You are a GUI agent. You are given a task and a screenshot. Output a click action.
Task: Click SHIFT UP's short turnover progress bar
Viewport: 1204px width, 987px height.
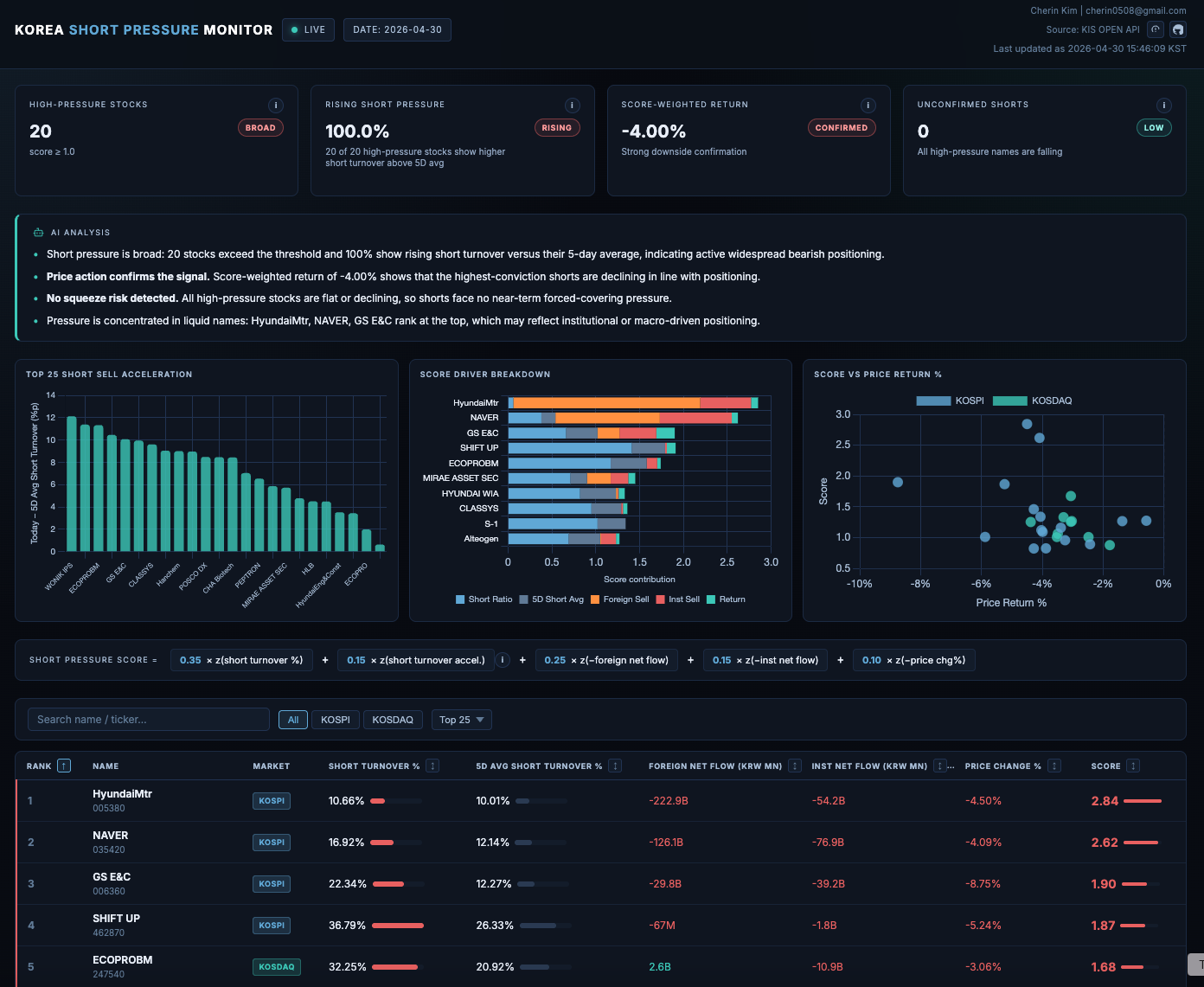click(397, 926)
